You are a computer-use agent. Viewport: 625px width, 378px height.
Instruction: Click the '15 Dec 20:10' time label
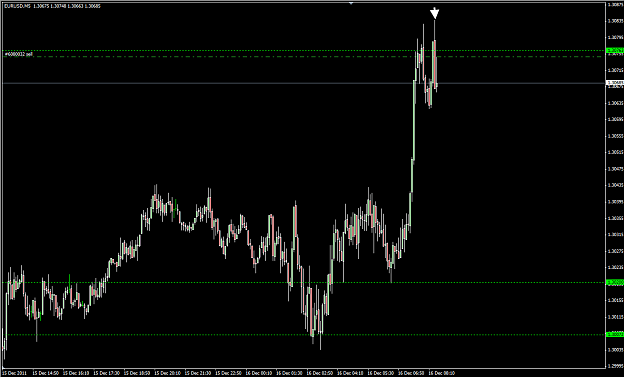tap(168, 374)
